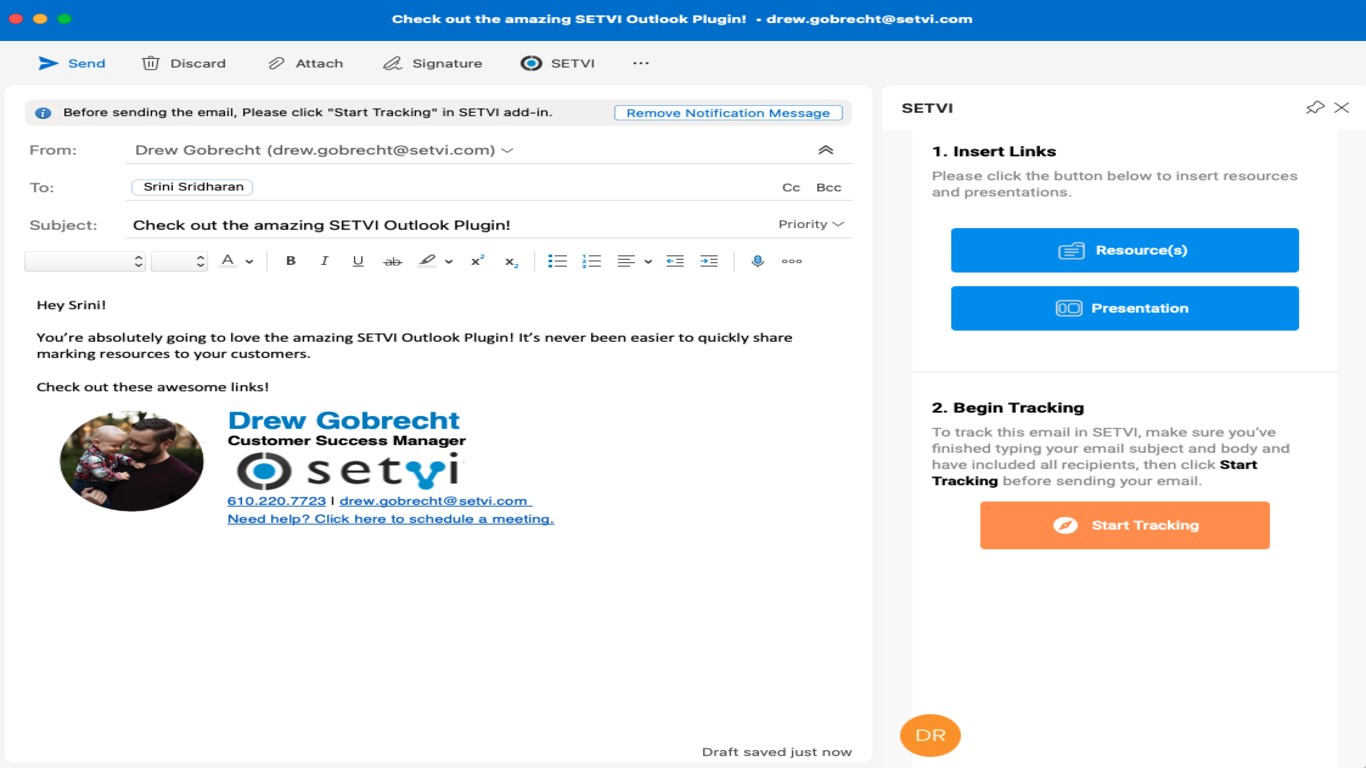Viewport: 1366px width, 768px height.
Task: Insert Resource(s) via SETVI panel
Action: [x=1125, y=250]
